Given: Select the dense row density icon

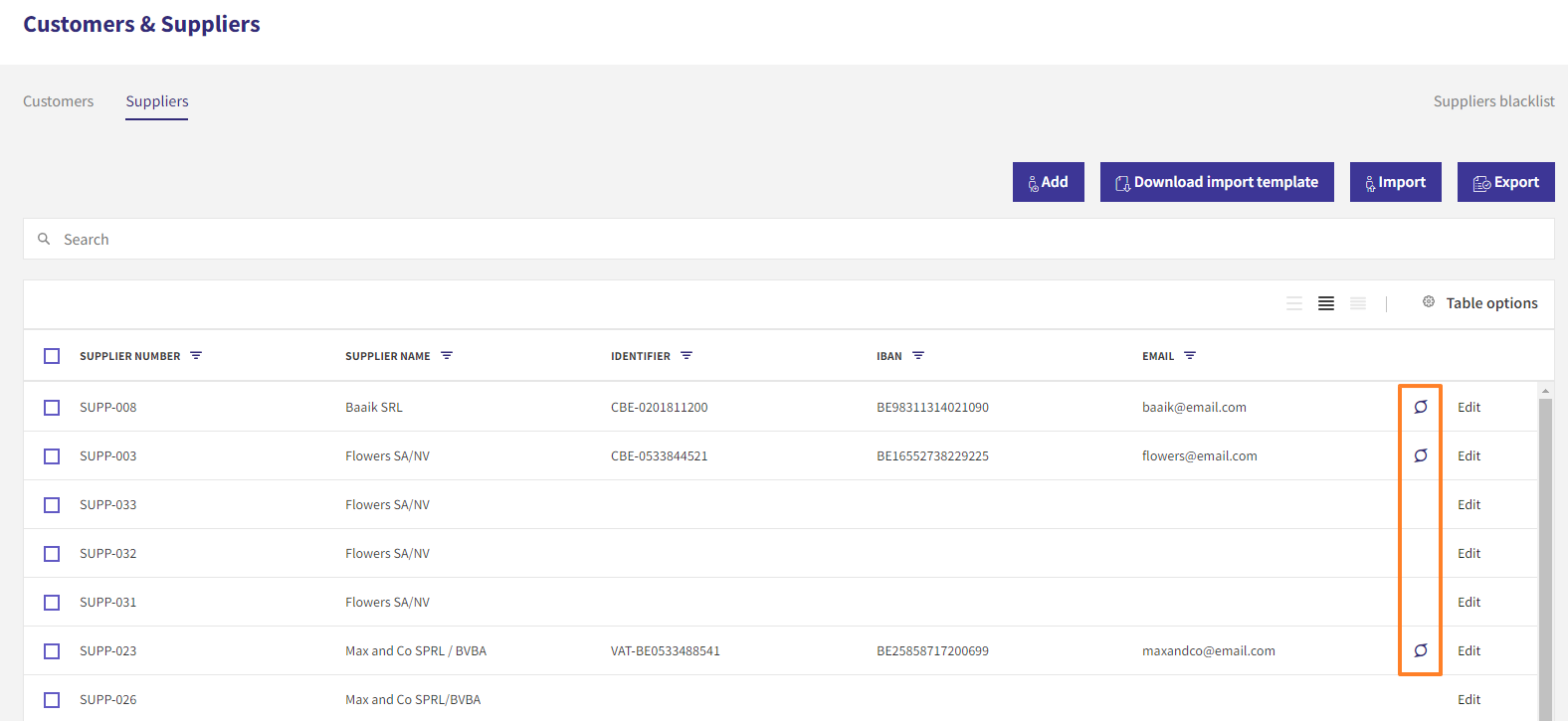Looking at the screenshot, I should [x=1358, y=303].
